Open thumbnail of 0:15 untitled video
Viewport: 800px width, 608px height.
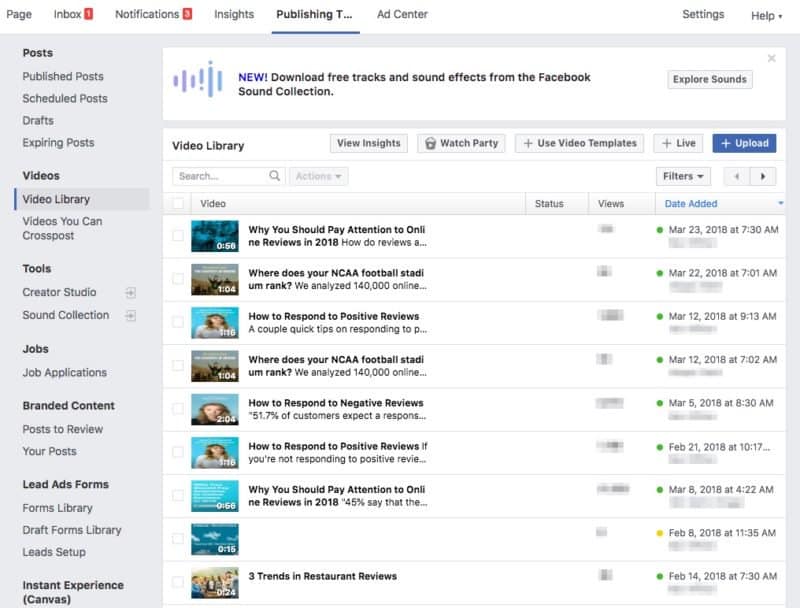(x=215, y=539)
